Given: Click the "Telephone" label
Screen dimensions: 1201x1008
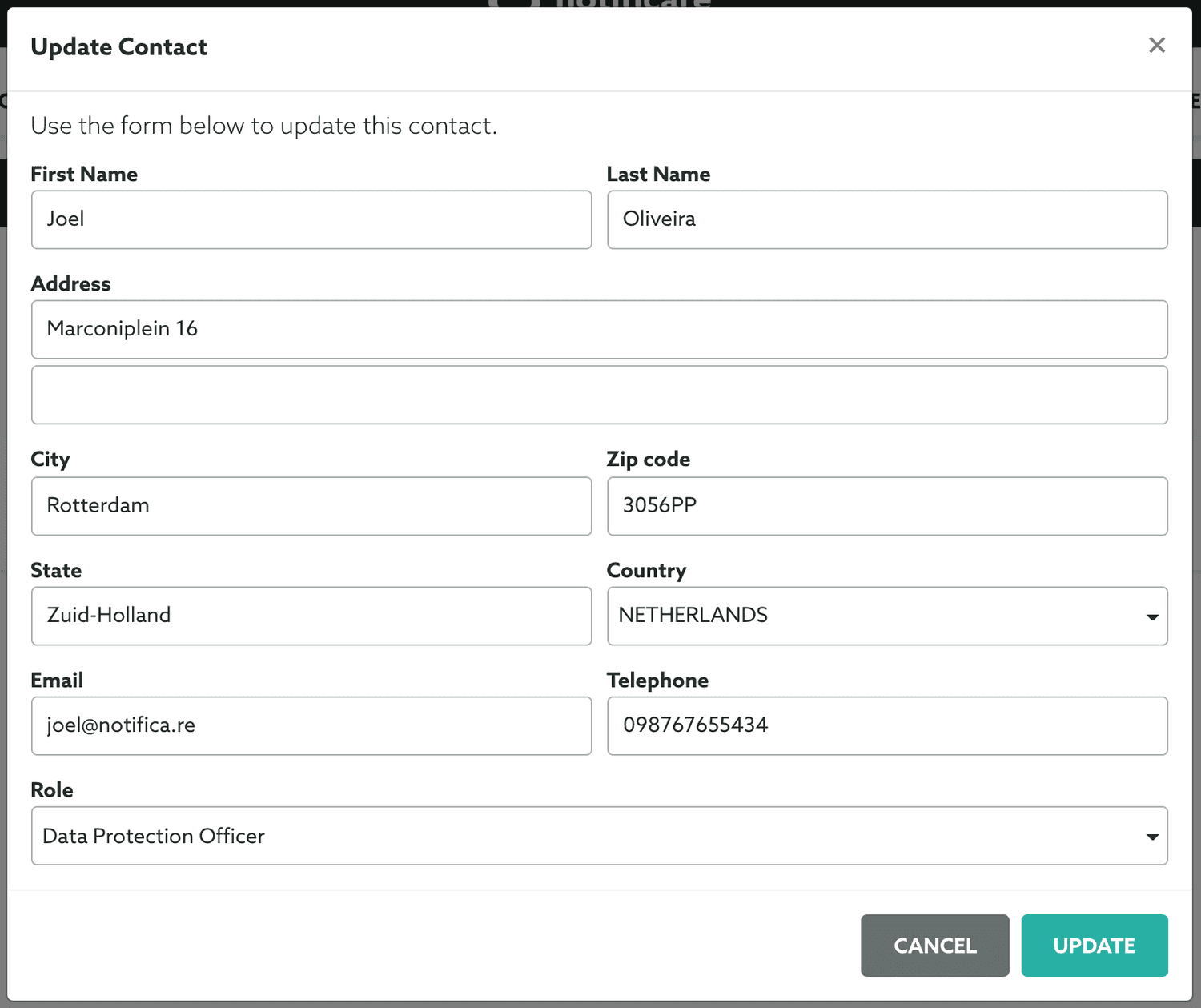Looking at the screenshot, I should coord(657,680).
